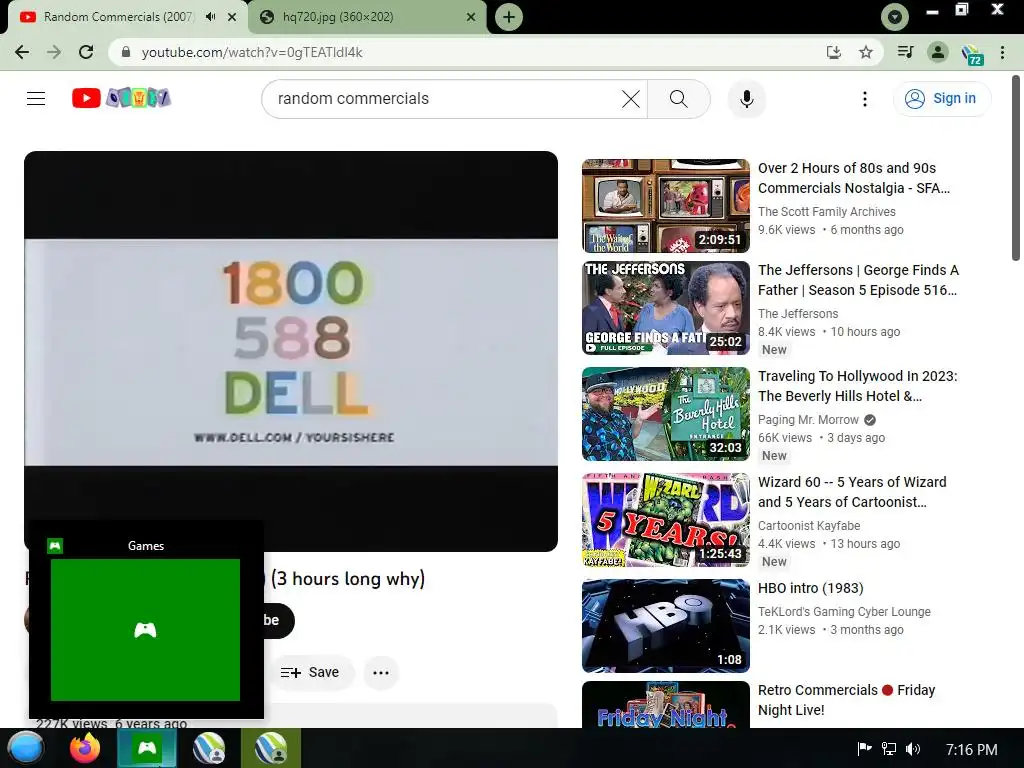Open YouTube settings three-dot menu

pyautogui.click(x=865, y=99)
